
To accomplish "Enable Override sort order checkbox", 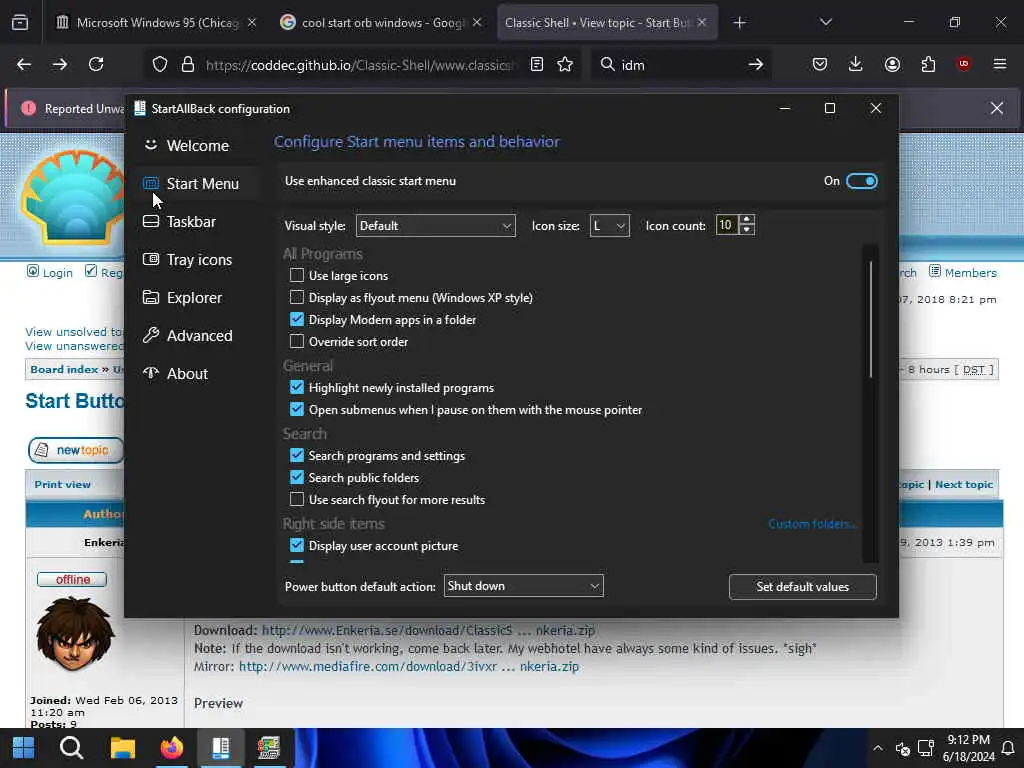I will coord(296,341).
